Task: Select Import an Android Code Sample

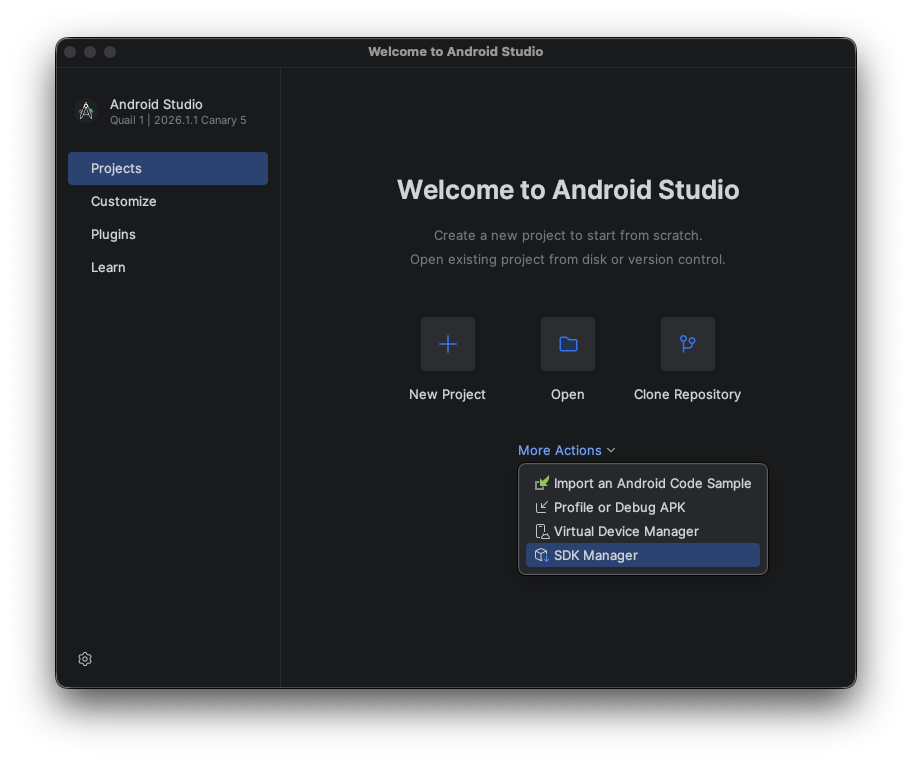Action: (643, 483)
